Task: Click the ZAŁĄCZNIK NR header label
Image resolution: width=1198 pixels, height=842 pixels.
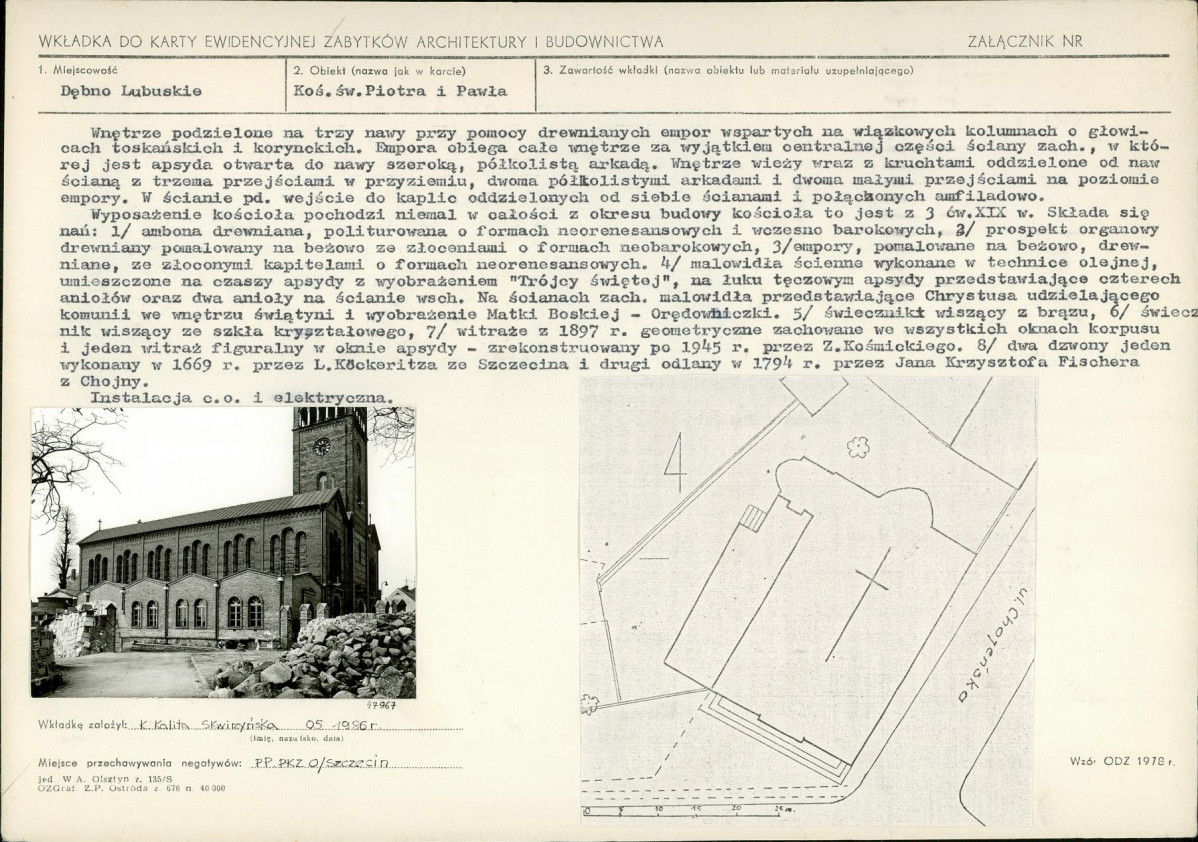Action: [x=1025, y=42]
